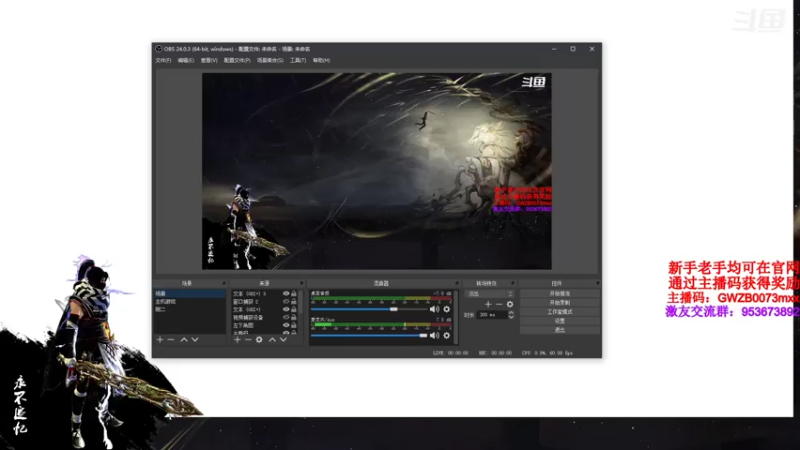
Task: Float the 混音器 dock panel
Action: pyautogui.click(x=457, y=283)
